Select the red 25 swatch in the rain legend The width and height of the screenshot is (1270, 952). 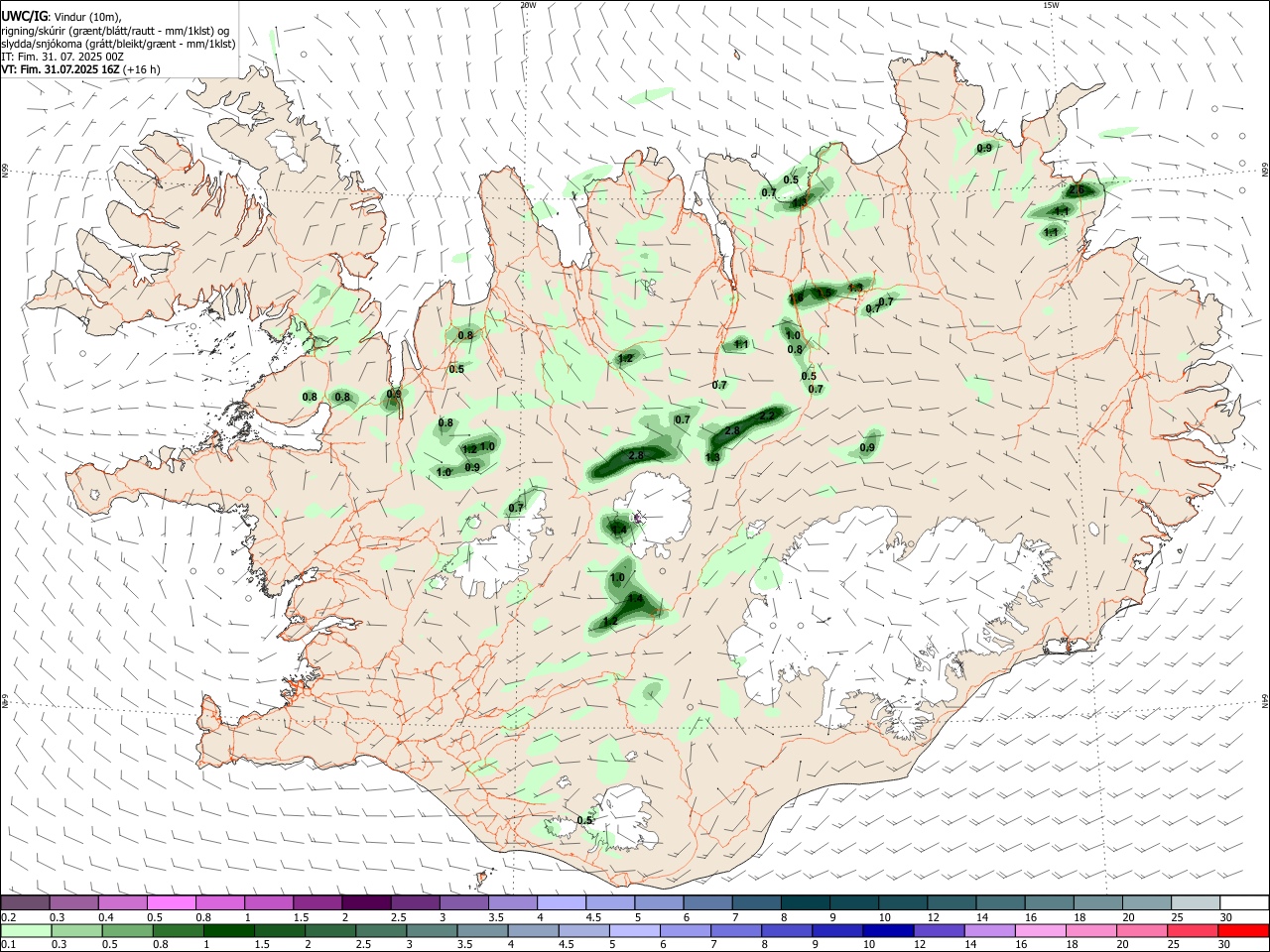(1192, 930)
